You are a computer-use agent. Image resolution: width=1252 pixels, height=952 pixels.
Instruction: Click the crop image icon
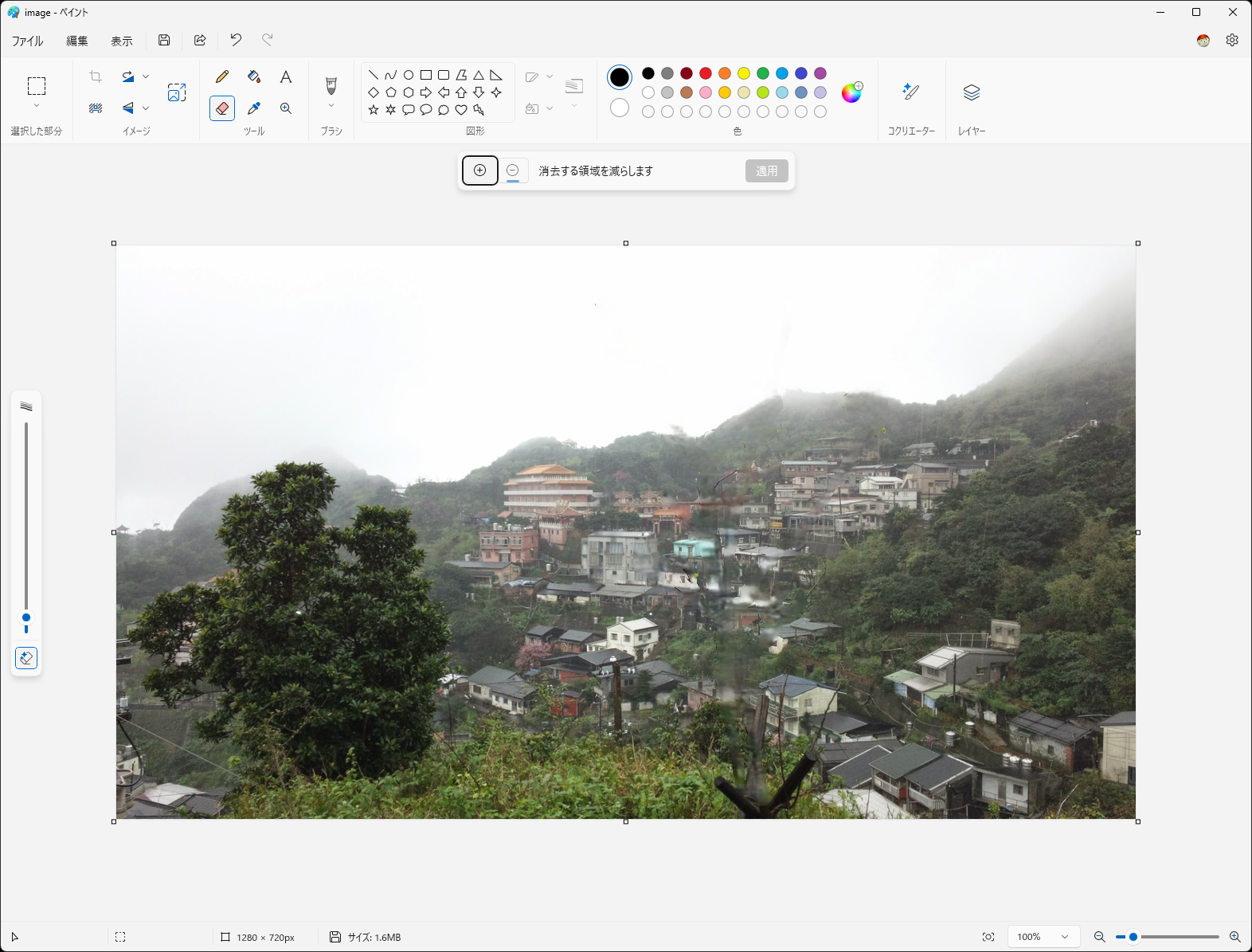point(96,76)
